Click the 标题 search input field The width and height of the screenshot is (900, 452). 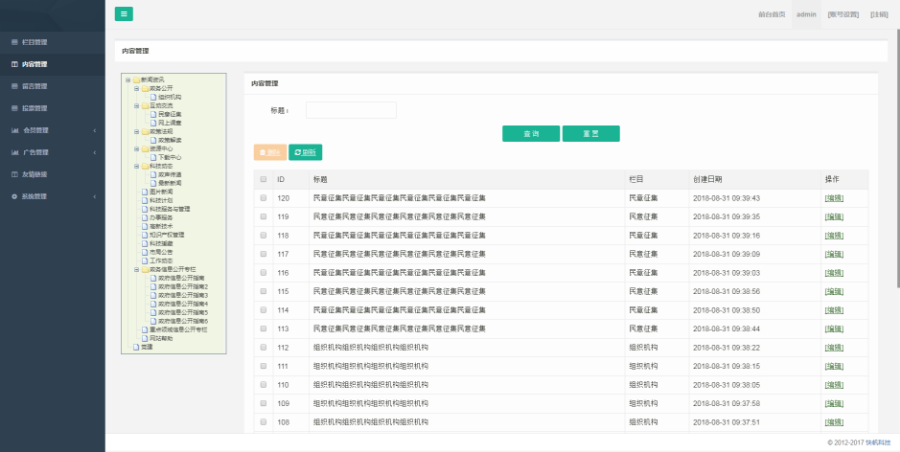[351, 110]
